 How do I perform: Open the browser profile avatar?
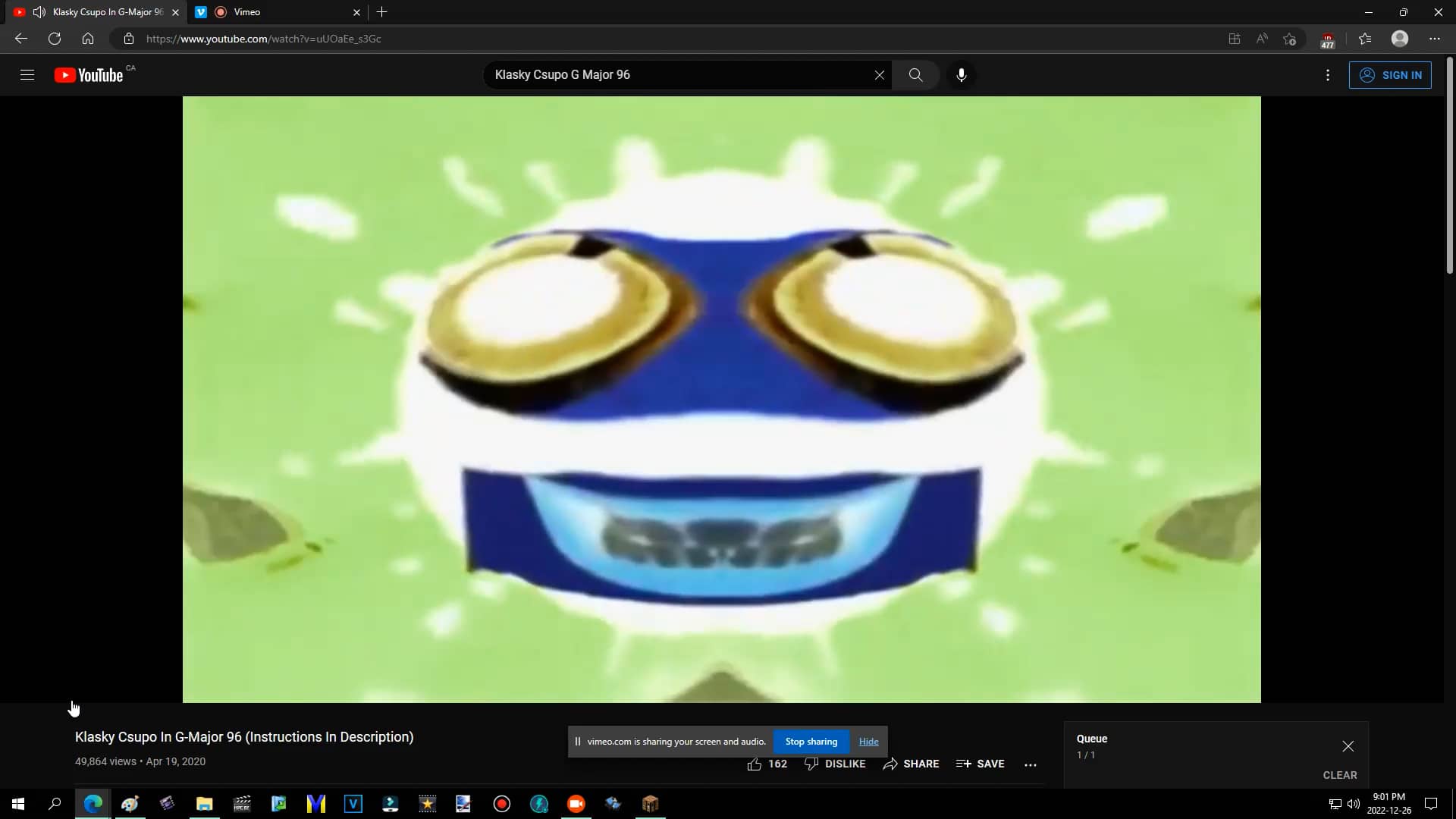pyautogui.click(x=1399, y=39)
